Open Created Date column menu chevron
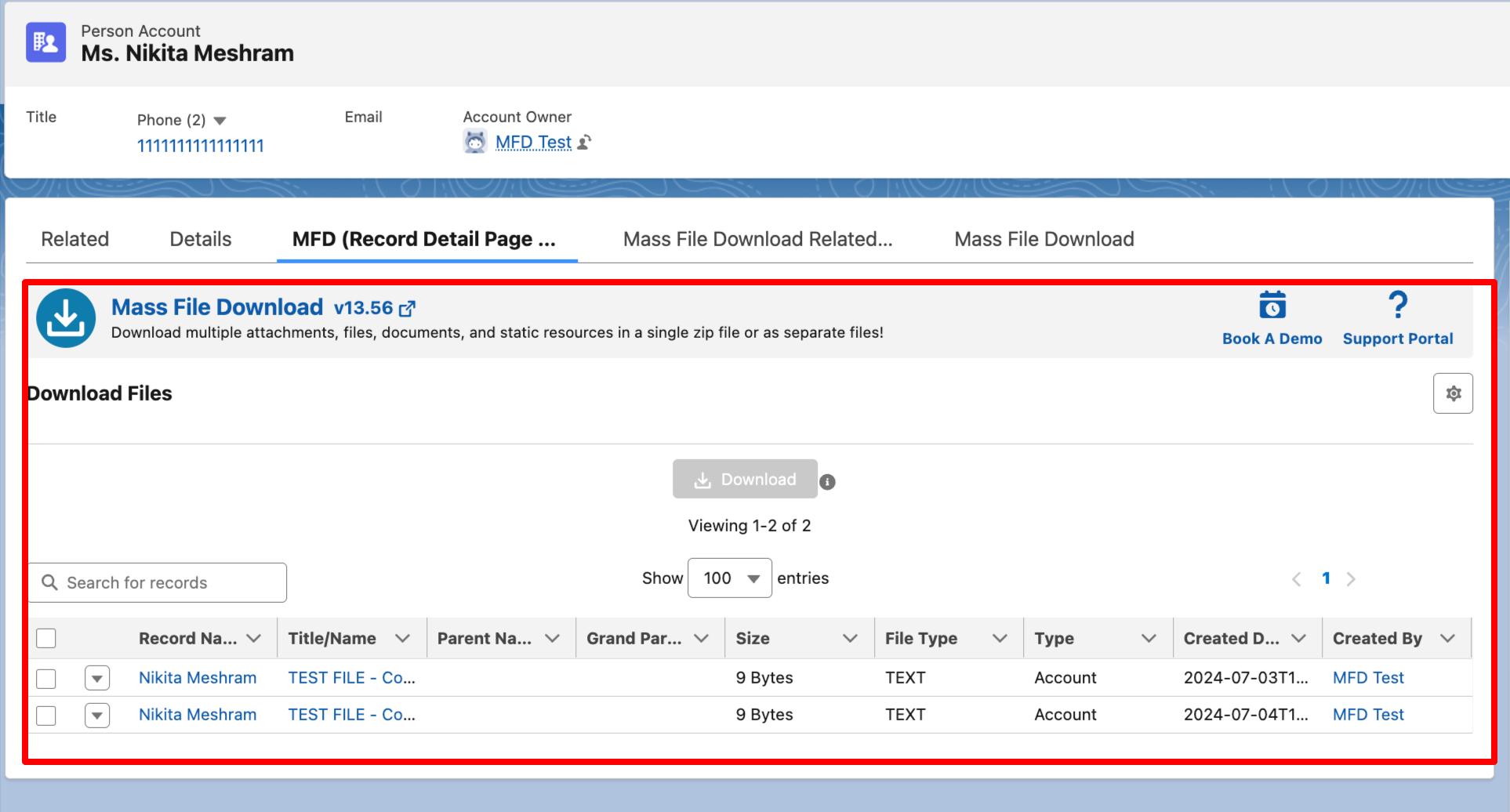1510x812 pixels. tap(1299, 639)
